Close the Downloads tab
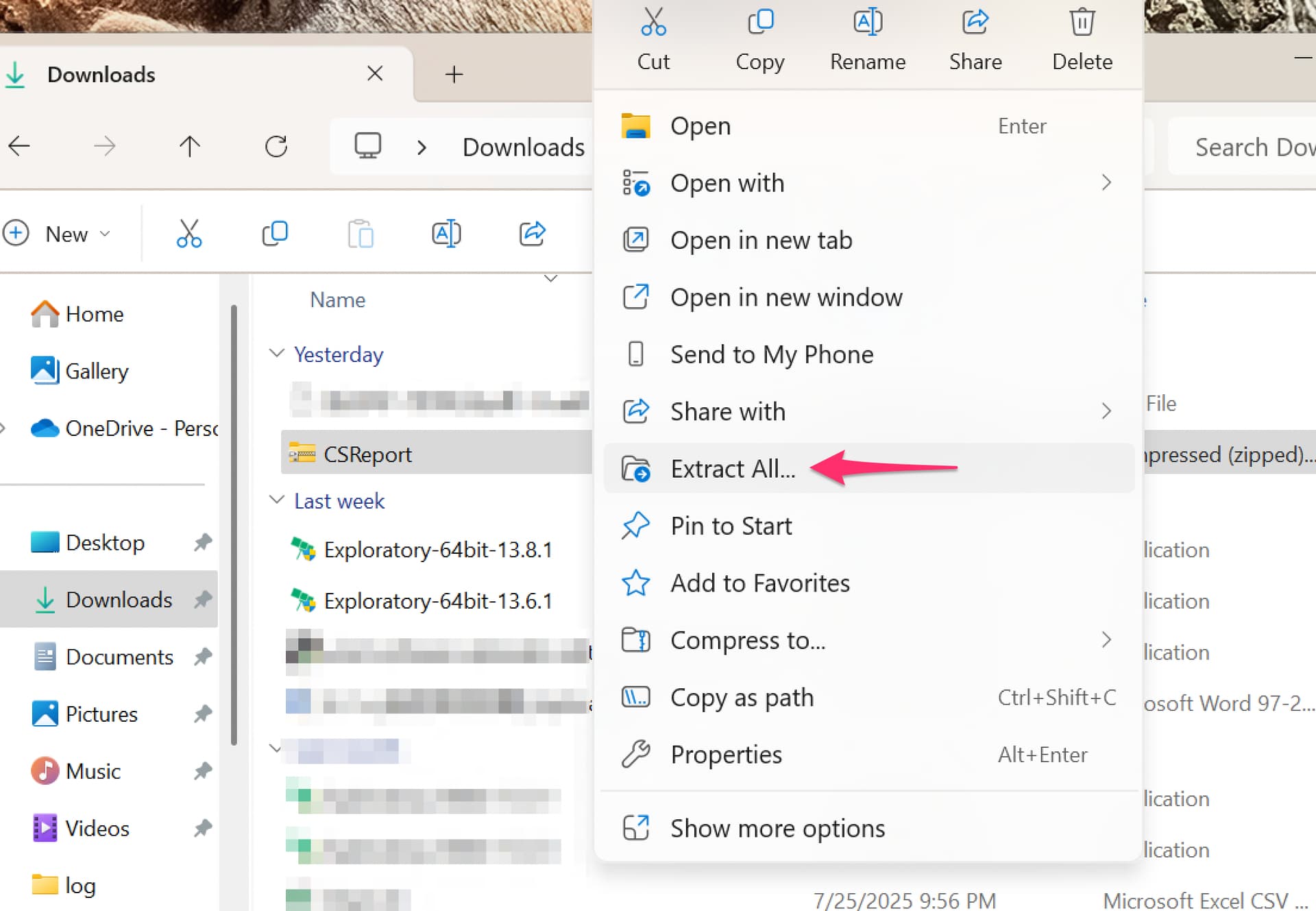This screenshot has height=911, width=1316. pos(375,73)
